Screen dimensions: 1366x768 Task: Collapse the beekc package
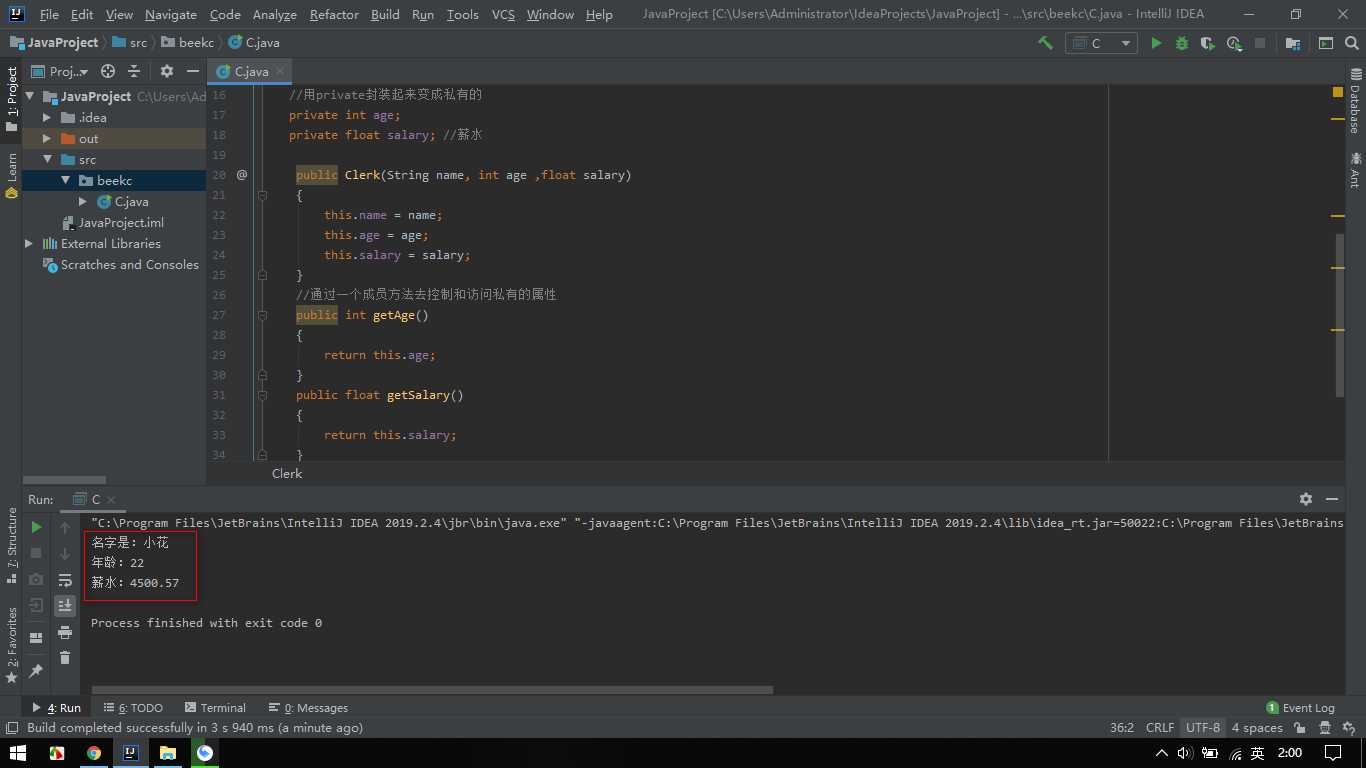(65, 181)
